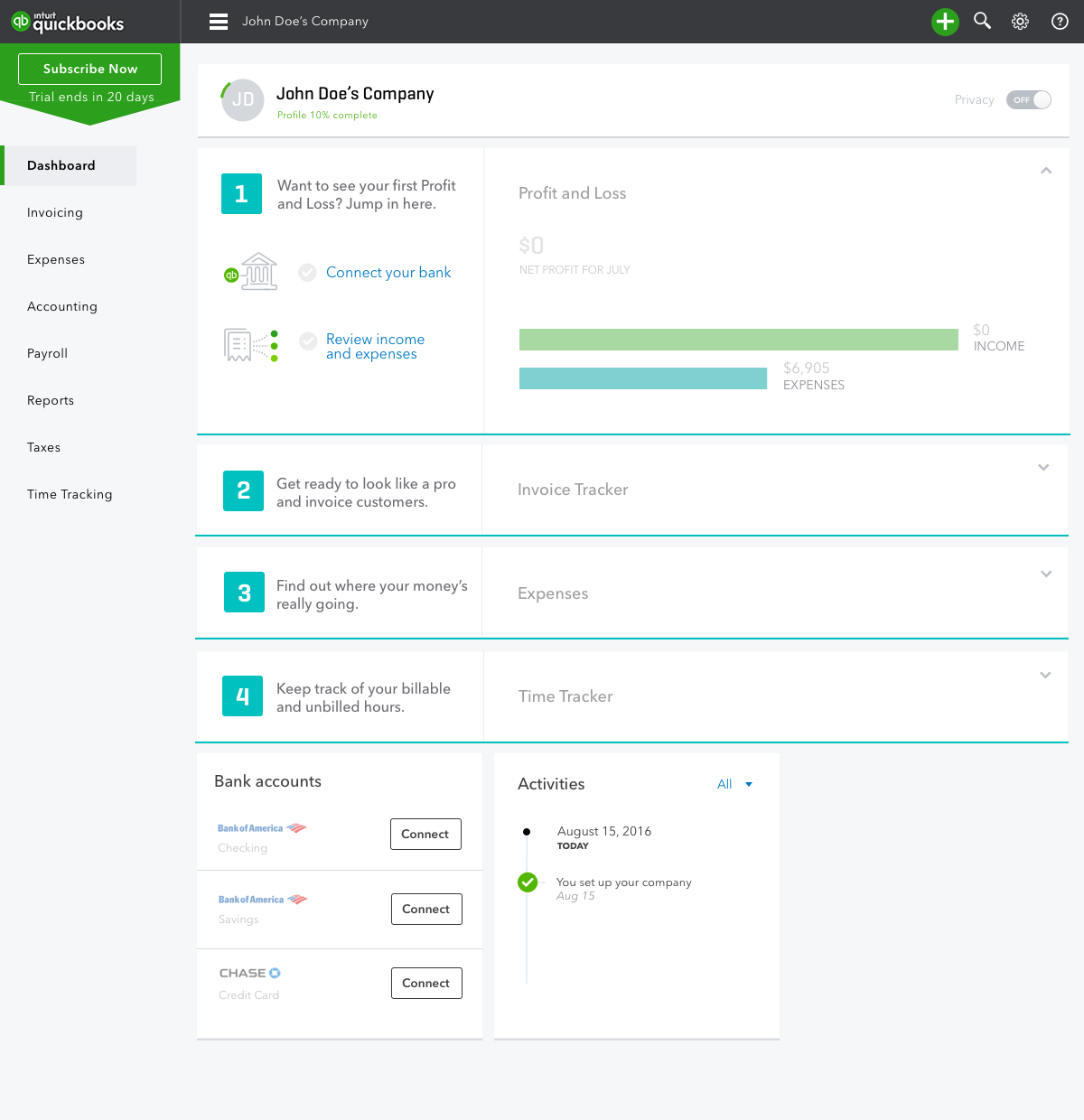Open Expenses in the sidebar
This screenshot has height=1120, width=1084.
coord(56,259)
